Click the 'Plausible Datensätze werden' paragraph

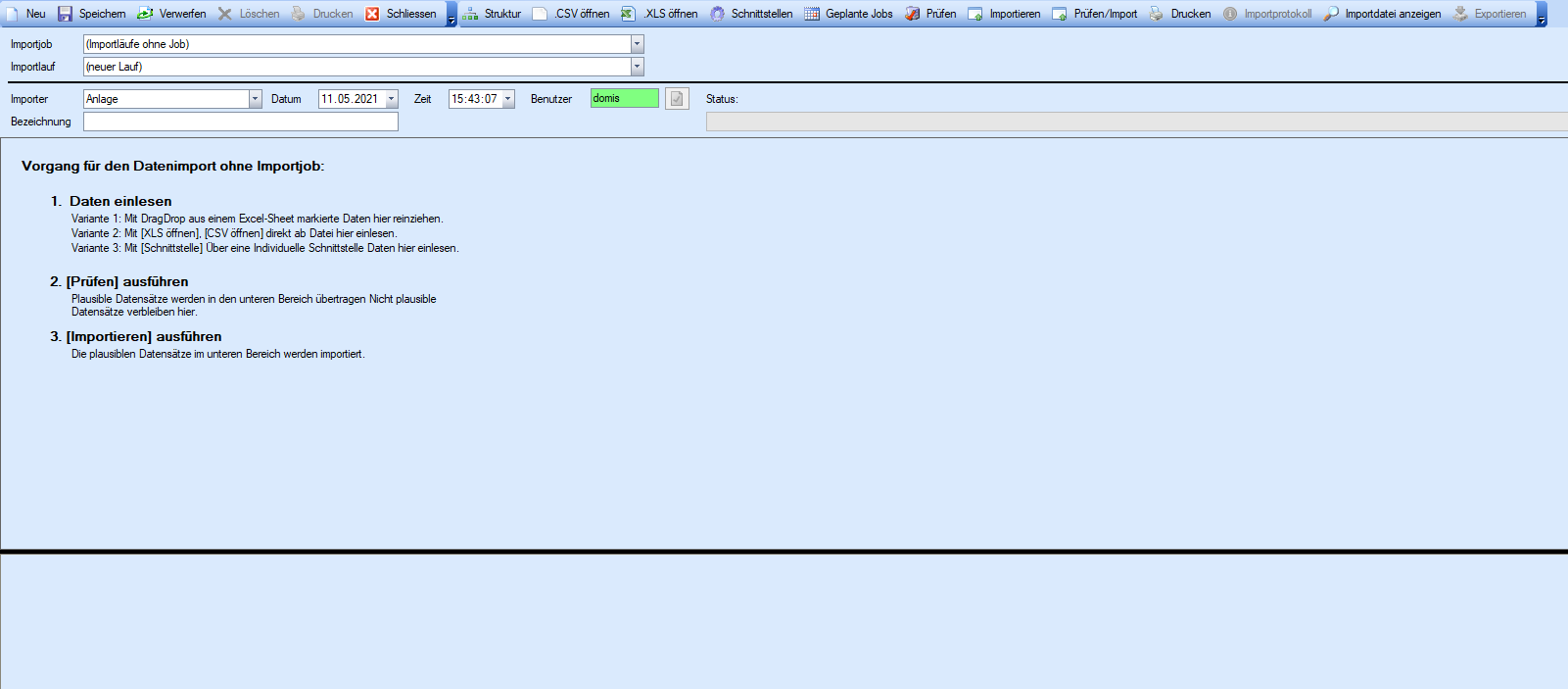pos(254,305)
